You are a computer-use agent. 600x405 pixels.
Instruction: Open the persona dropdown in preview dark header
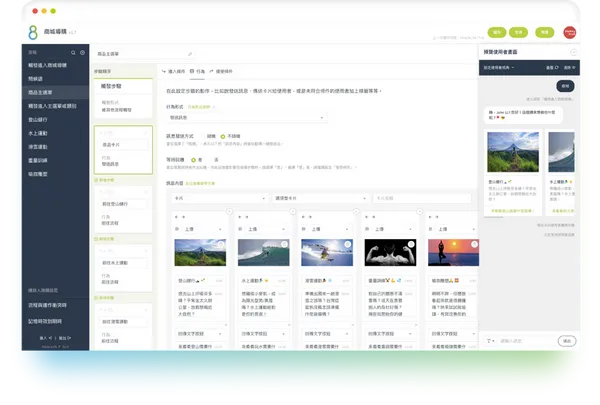click(x=499, y=68)
